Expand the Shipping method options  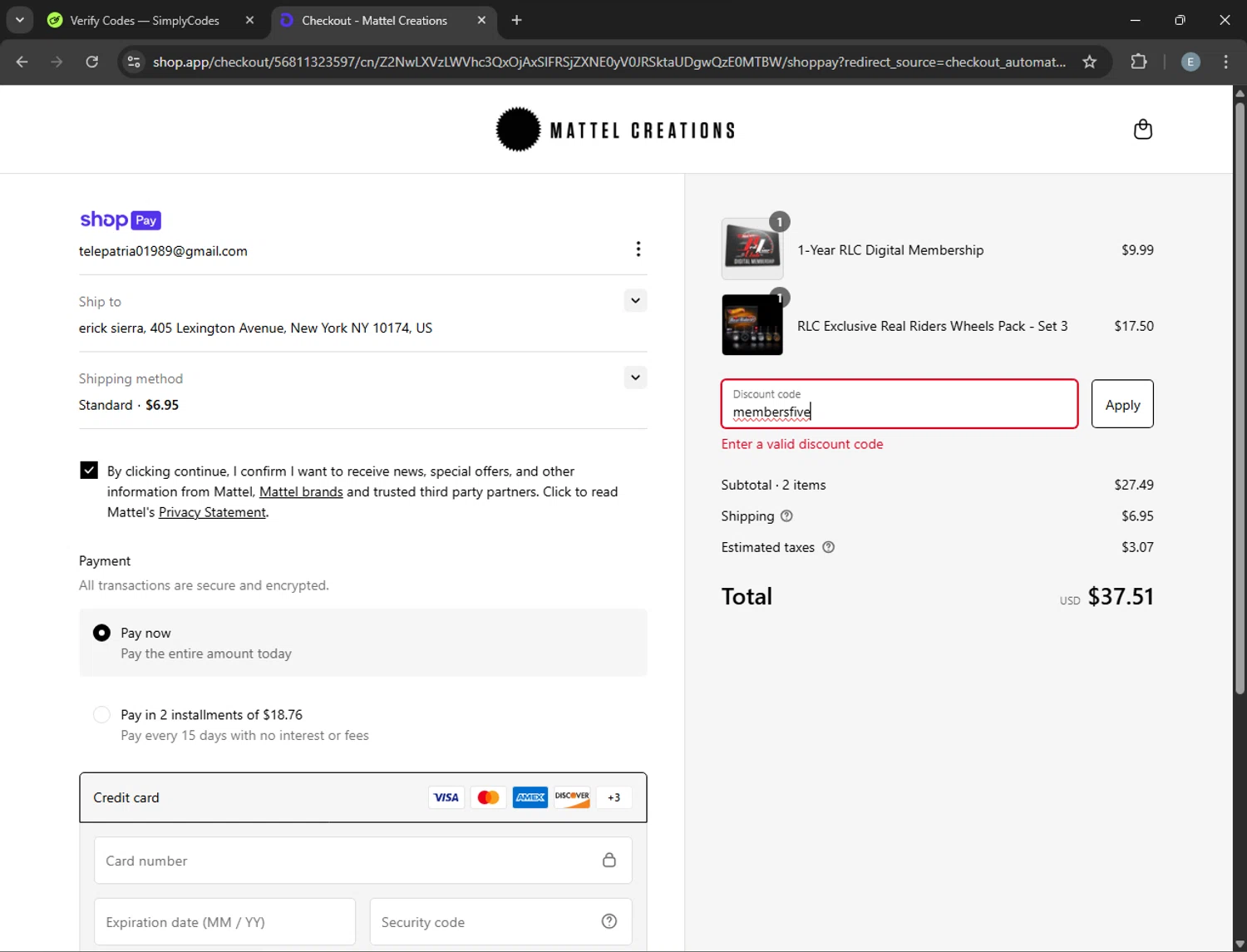point(635,377)
